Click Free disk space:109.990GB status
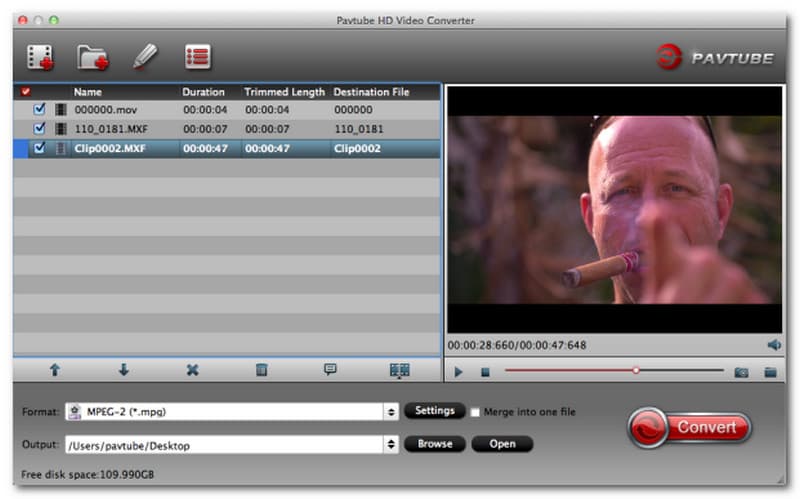The width and height of the screenshot is (800, 499). click(x=87, y=475)
